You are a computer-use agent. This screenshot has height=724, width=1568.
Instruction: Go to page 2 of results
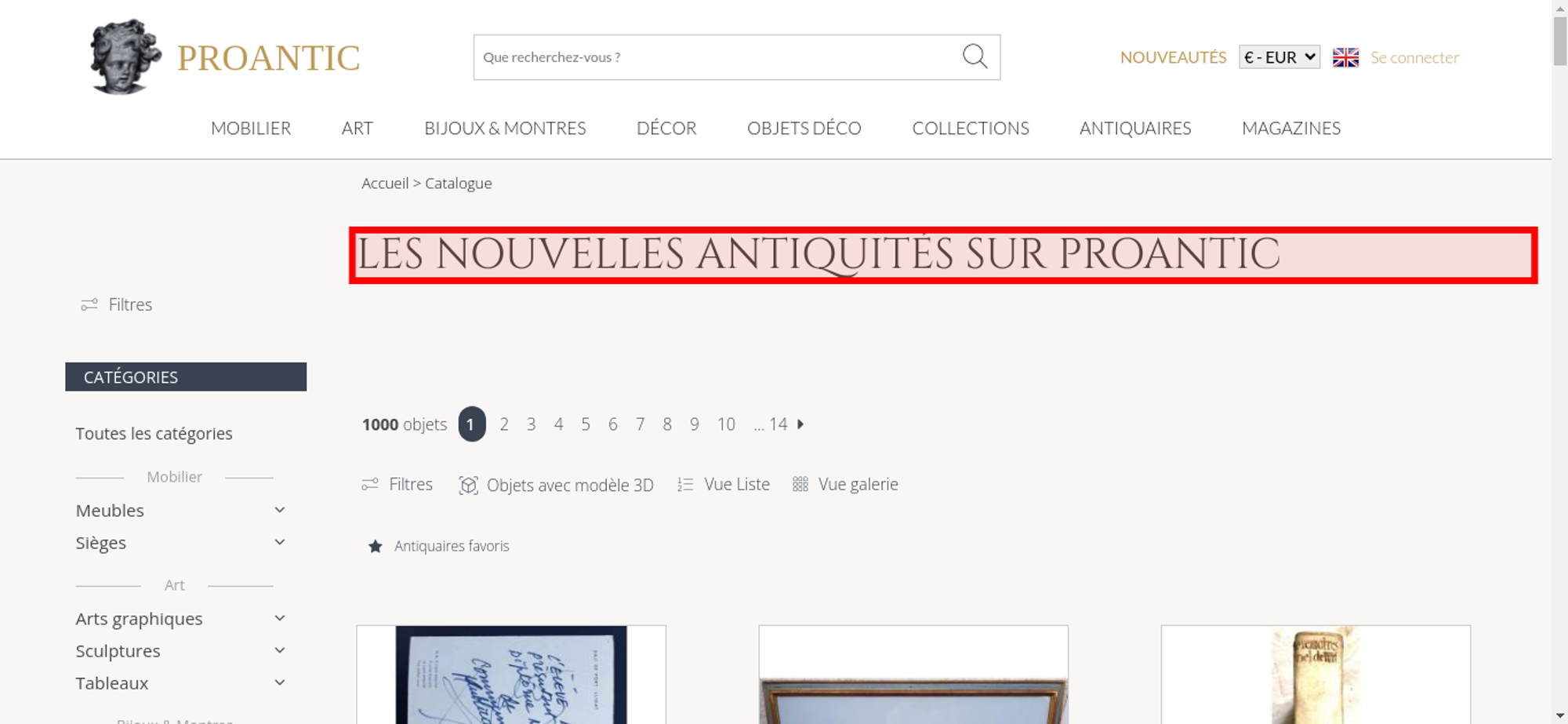(x=504, y=424)
